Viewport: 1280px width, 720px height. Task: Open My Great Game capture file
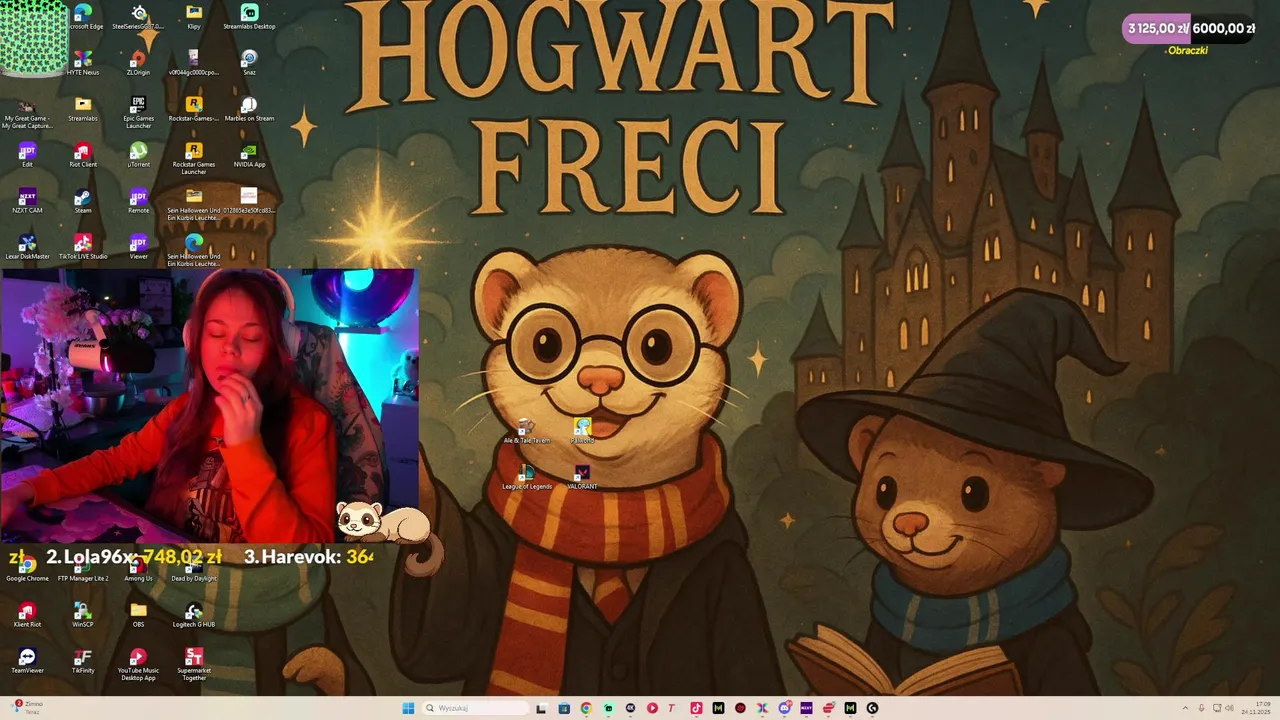point(27,114)
